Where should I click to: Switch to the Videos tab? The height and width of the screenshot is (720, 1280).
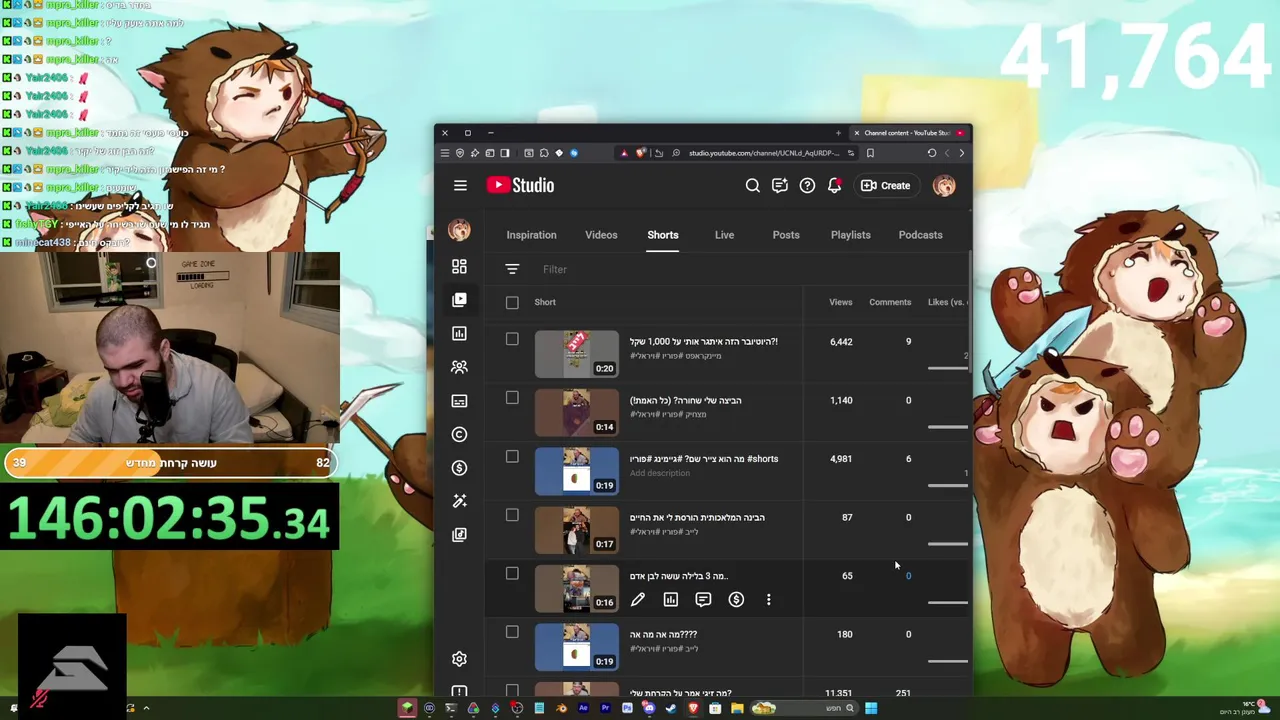pos(601,235)
